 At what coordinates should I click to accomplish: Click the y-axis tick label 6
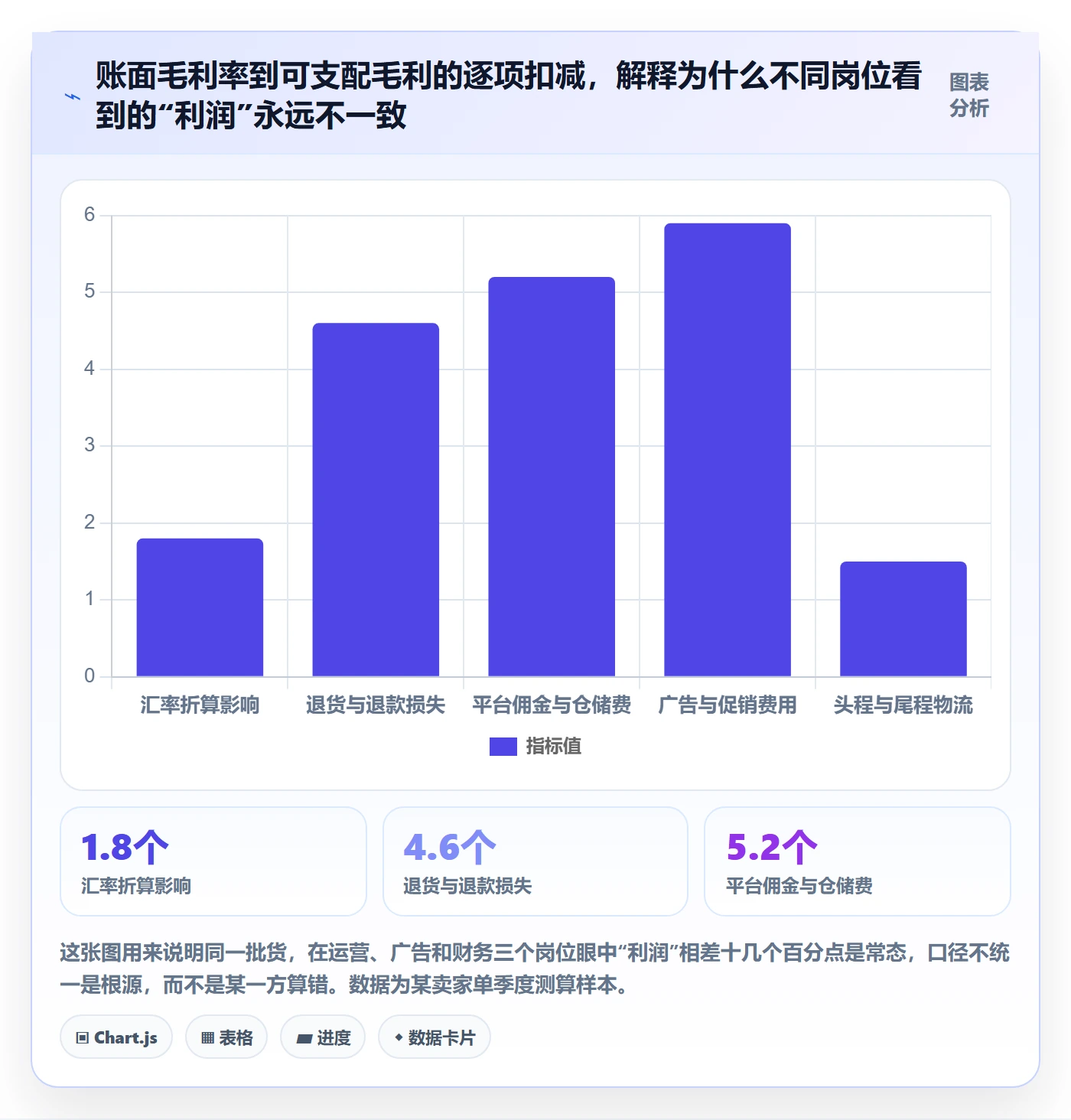pos(90,215)
